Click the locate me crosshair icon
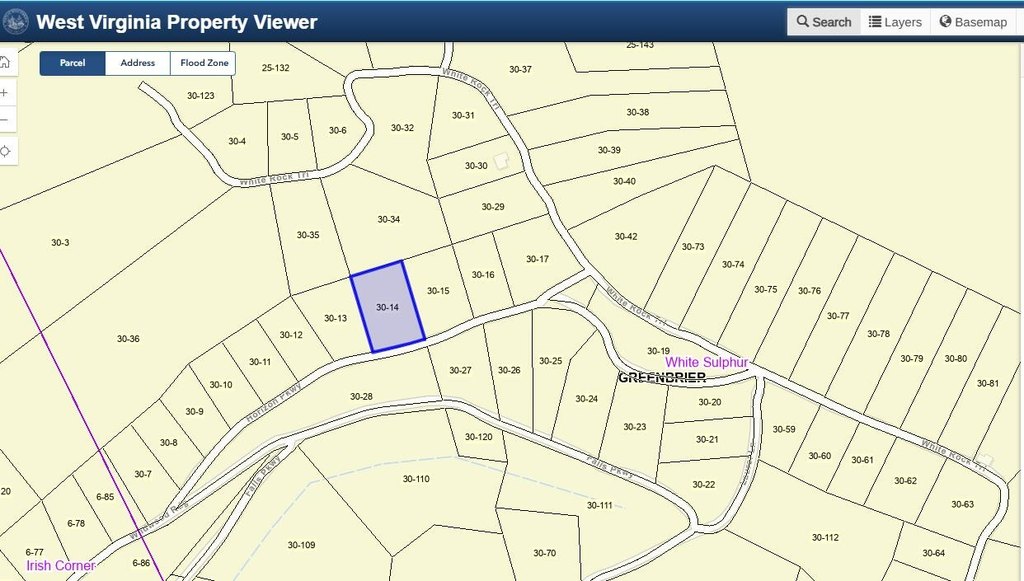The height and width of the screenshot is (581, 1024). (5, 151)
